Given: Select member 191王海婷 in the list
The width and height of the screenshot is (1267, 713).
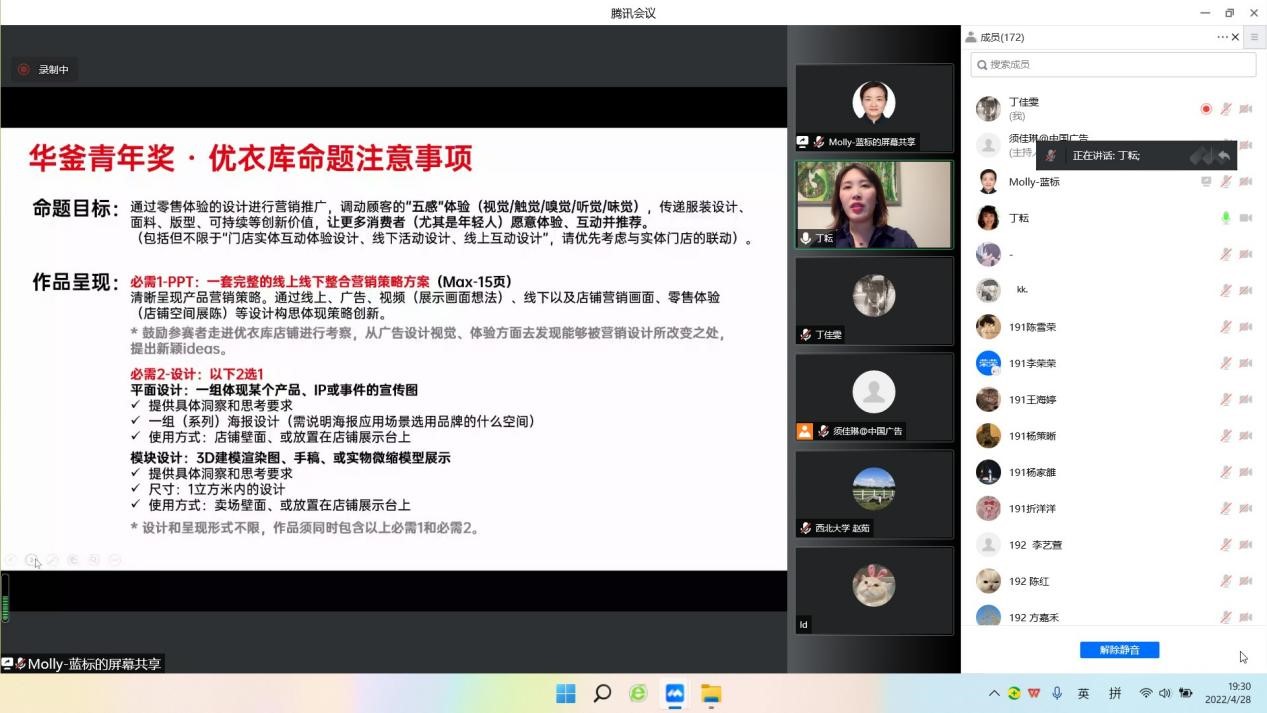Looking at the screenshot, I should pos(1113,400).
